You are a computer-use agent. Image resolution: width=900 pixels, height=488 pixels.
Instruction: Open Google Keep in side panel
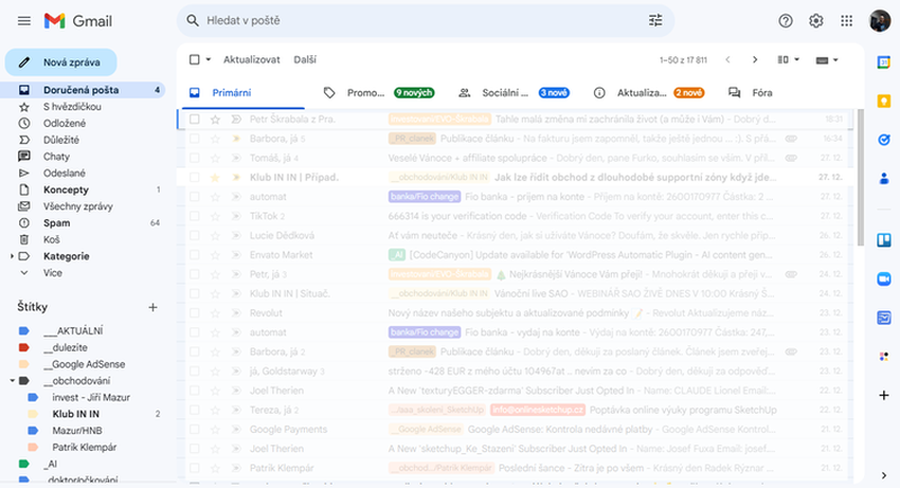tap(884, 102)
